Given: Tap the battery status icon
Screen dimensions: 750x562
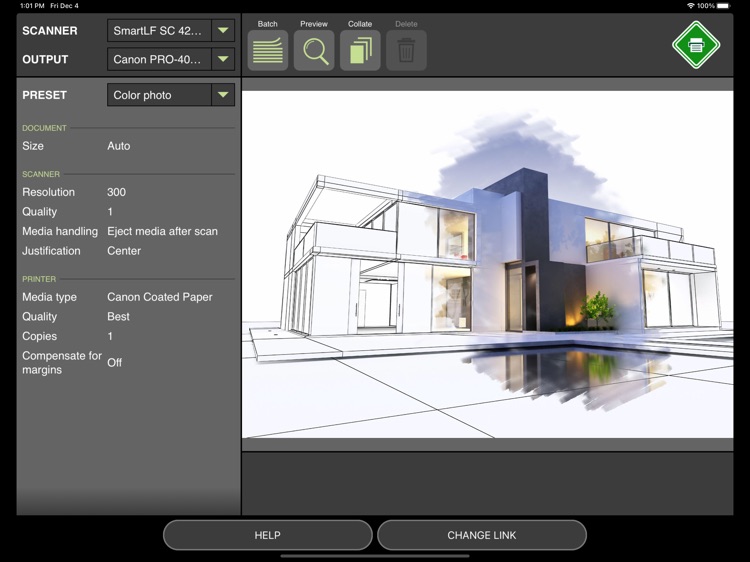Looking at the screenshot, I should 724,6.
